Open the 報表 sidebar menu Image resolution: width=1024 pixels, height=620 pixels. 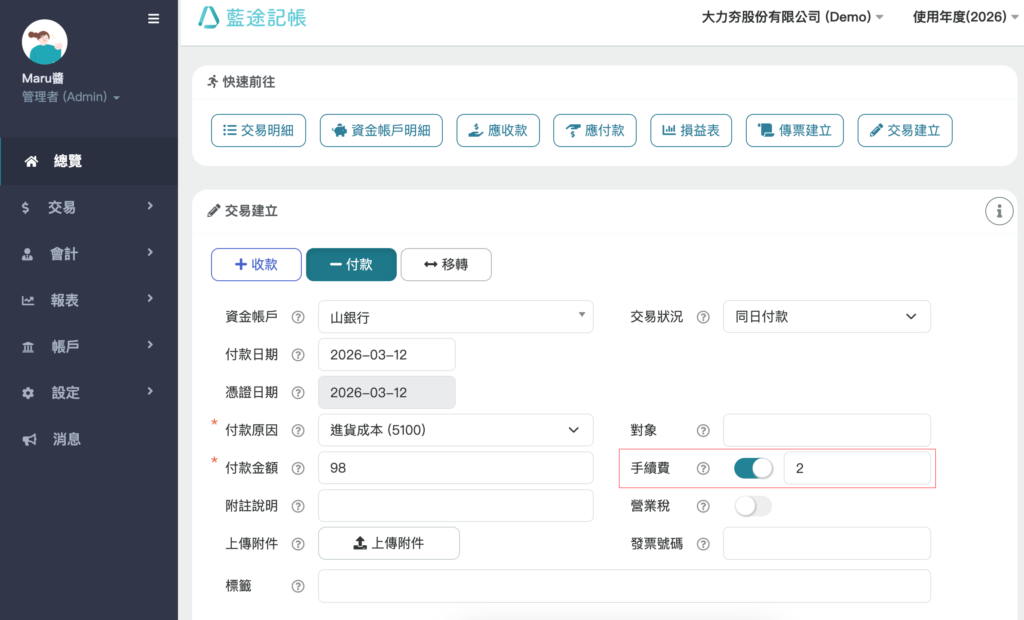pos(89,299)
